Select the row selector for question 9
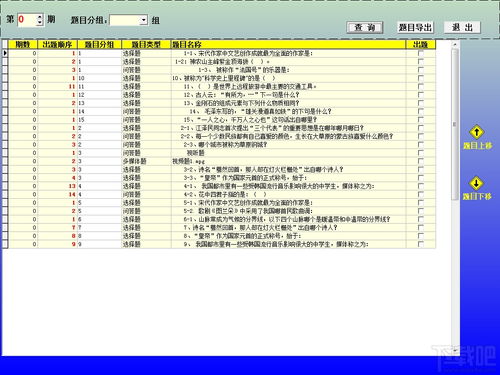This screenshot has height=375, width=500. (5, 244)
